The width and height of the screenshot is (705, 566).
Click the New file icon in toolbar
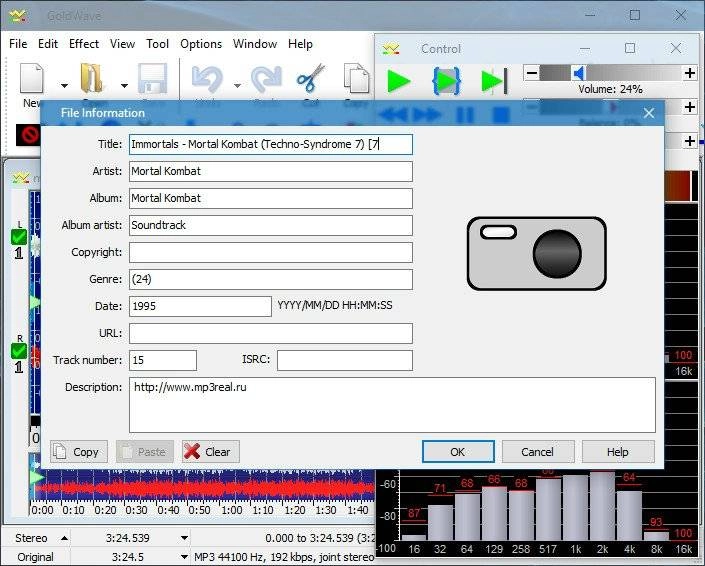pyautogui.click(x=32, y=79)
